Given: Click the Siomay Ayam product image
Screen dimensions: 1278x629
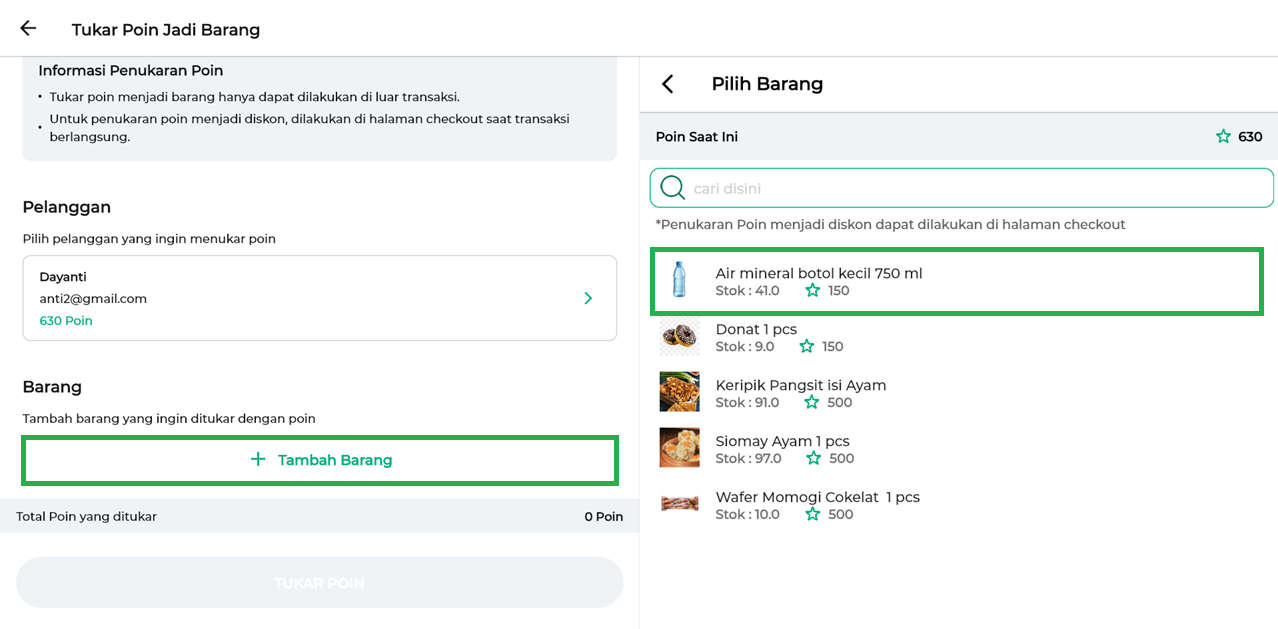Looking at the screenshot, I should click(679, 448).
